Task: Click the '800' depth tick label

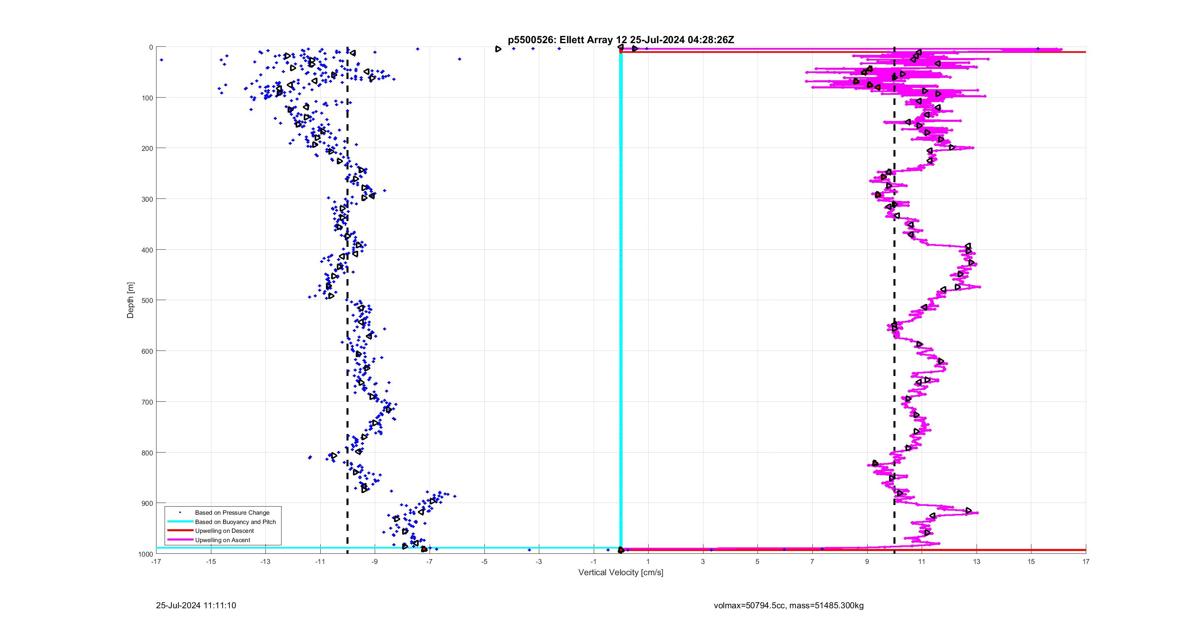Action: (x=146, y=452)
